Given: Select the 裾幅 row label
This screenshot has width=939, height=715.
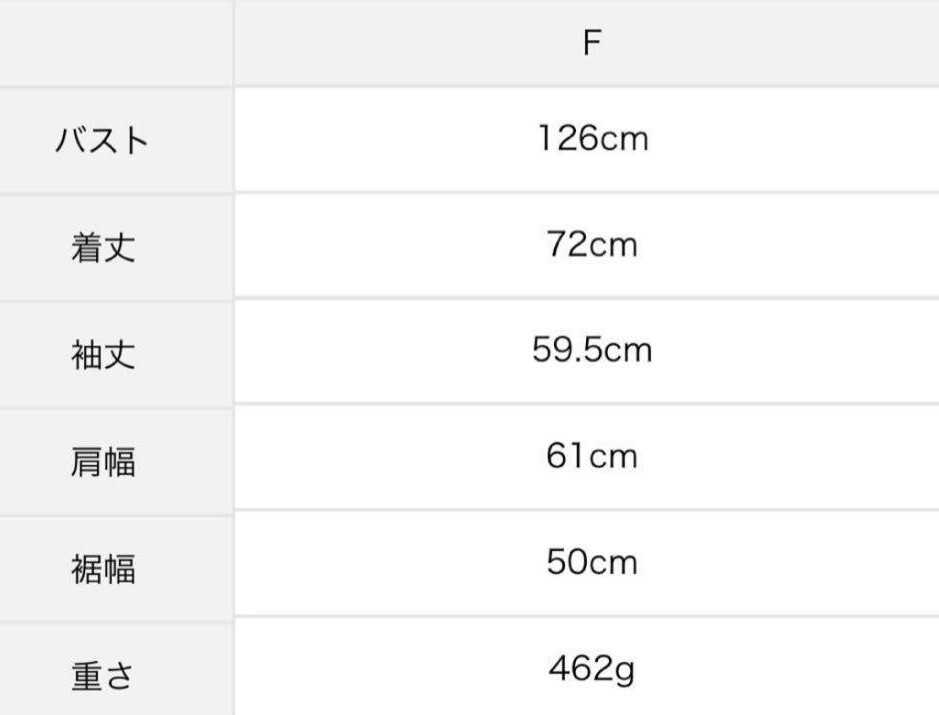Looking at the screenshot, I should click(x=102, y=568).
